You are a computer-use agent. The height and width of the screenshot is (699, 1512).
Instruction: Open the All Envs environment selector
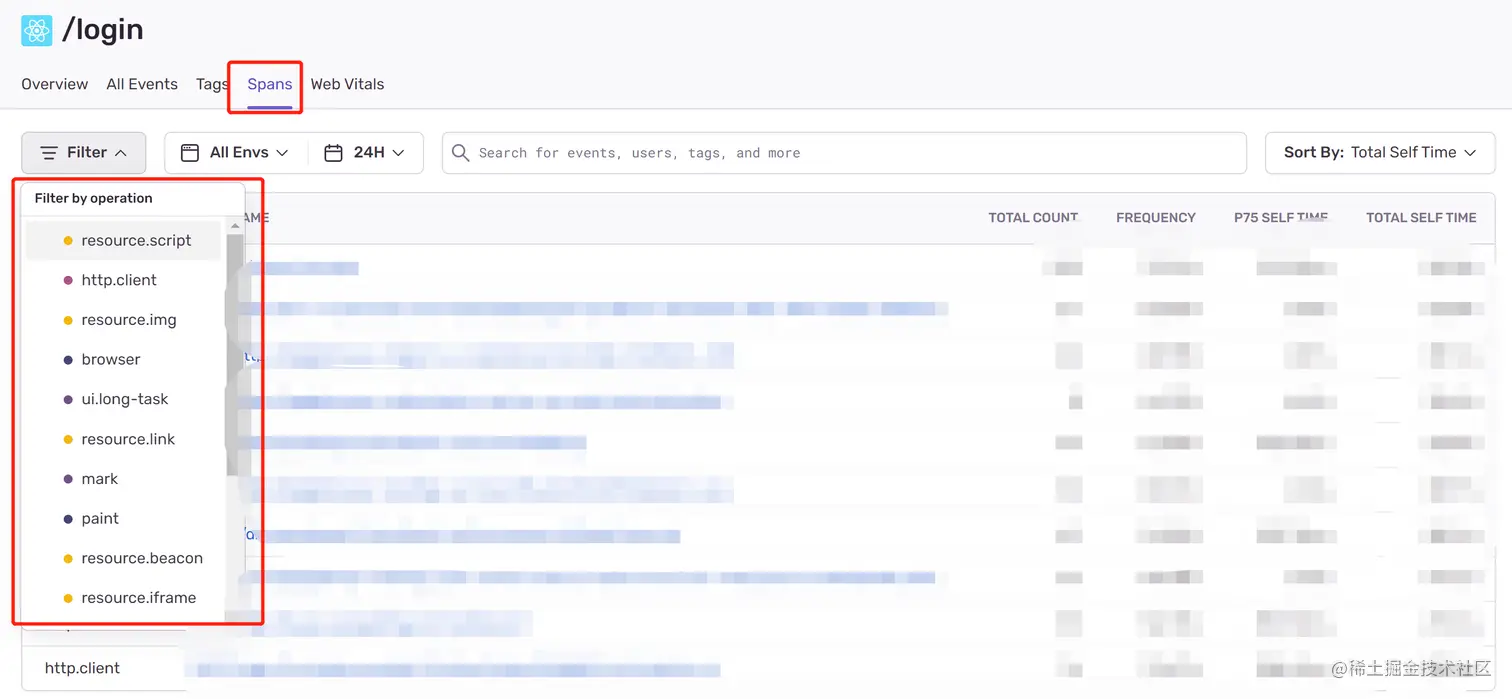tap(235, 153)
